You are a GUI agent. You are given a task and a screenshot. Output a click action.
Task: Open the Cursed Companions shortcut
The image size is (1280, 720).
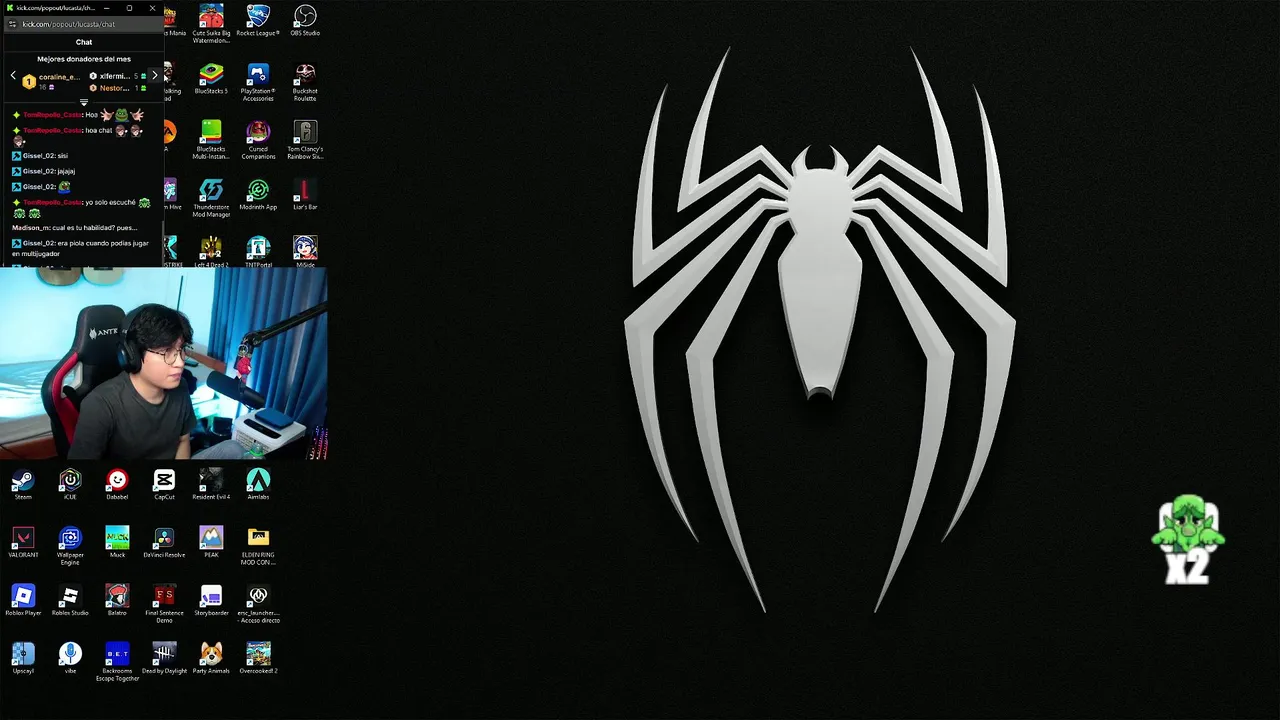tap(258, 140)
